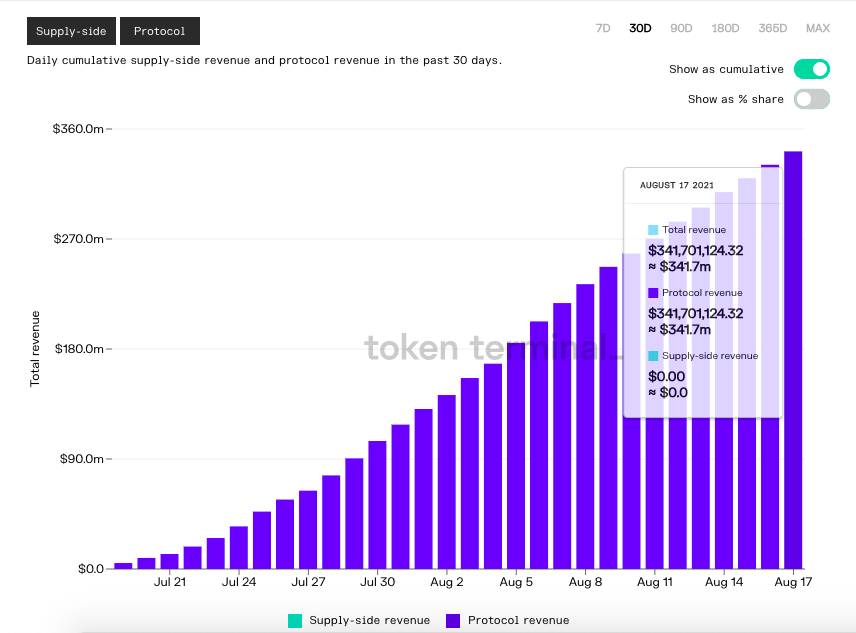Click the teal Supply-side revenue legend swatch
856x633 pixels.
pyautogui.click(x=295, y=621)
